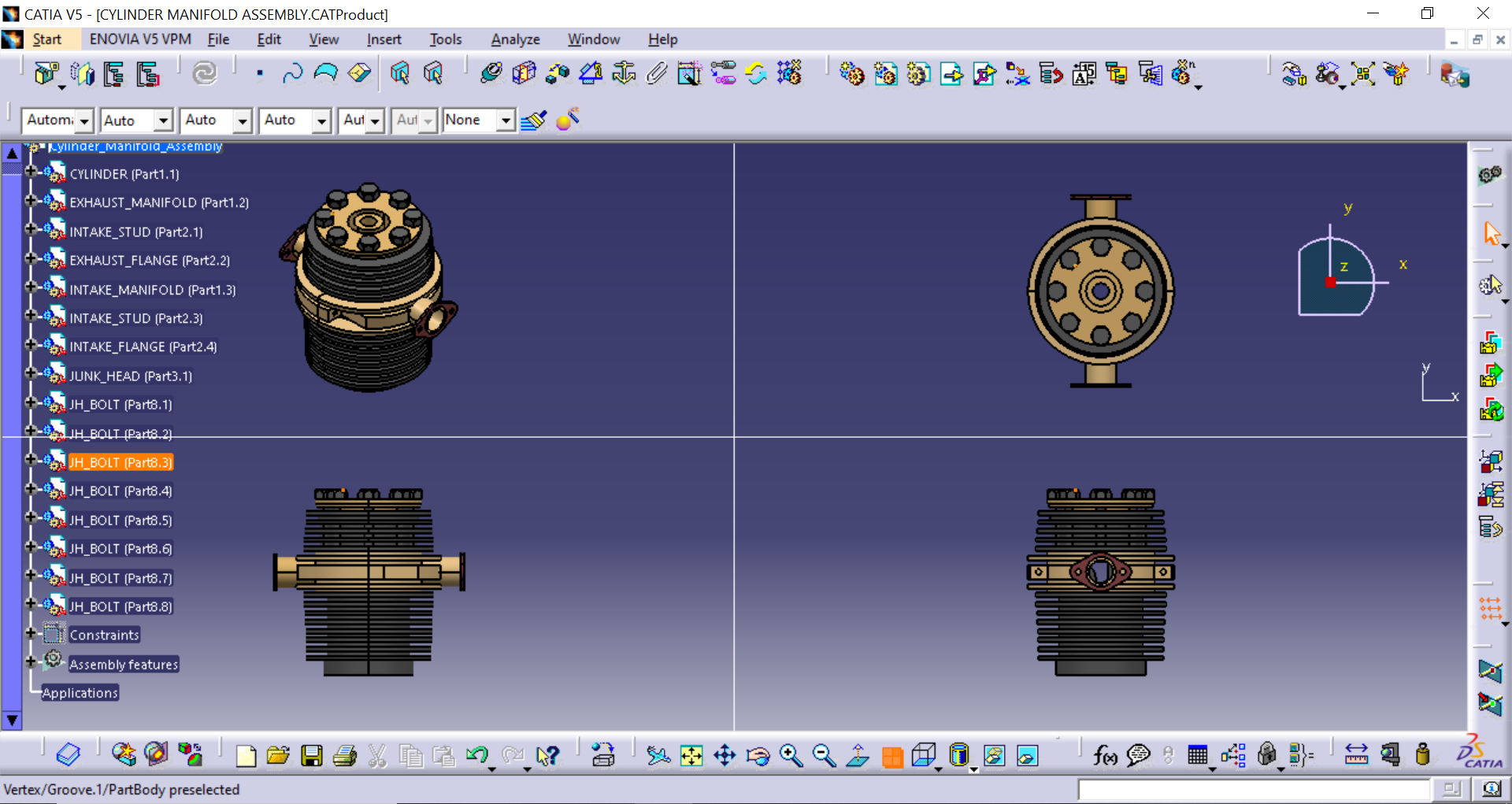The width and height of the screenshot is (1512, 804).
Task: Expand the JH_BOLT (Part8.3) node
Action: [31, 459]
